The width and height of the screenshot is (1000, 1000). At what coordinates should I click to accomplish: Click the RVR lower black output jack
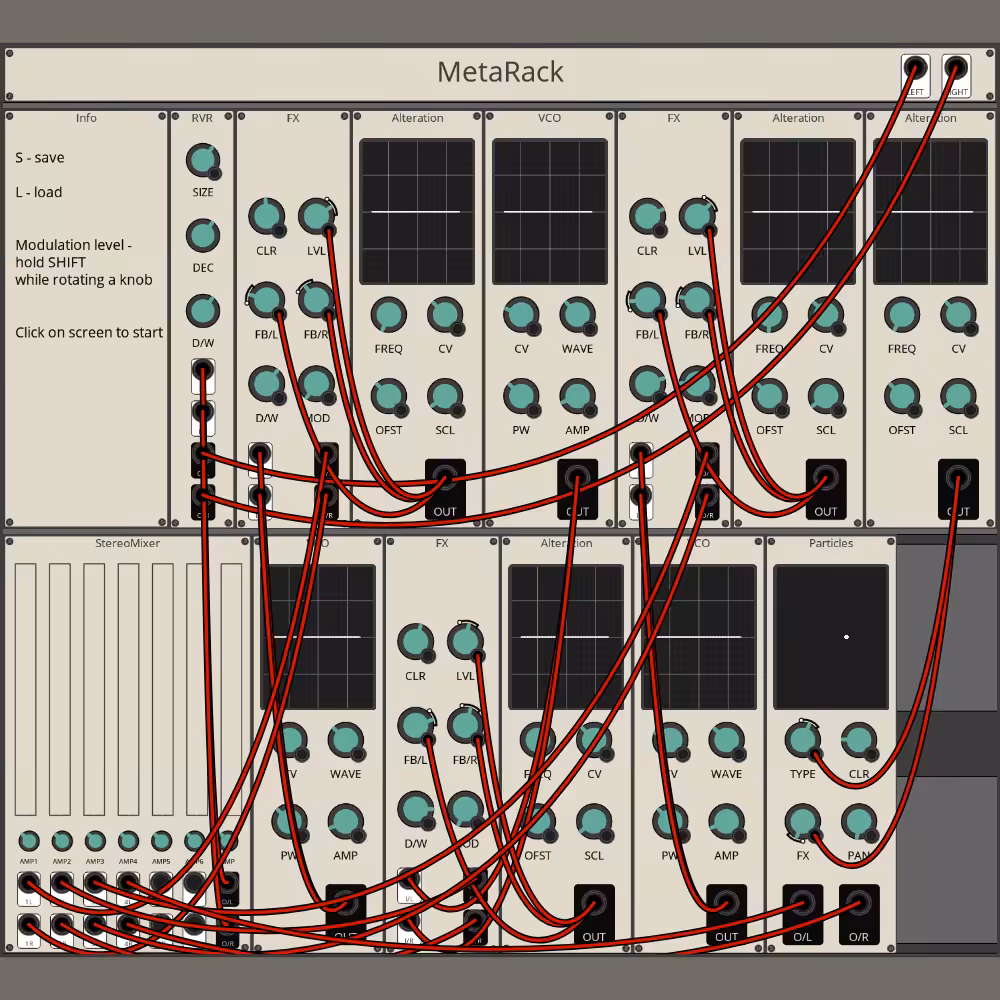203,496
